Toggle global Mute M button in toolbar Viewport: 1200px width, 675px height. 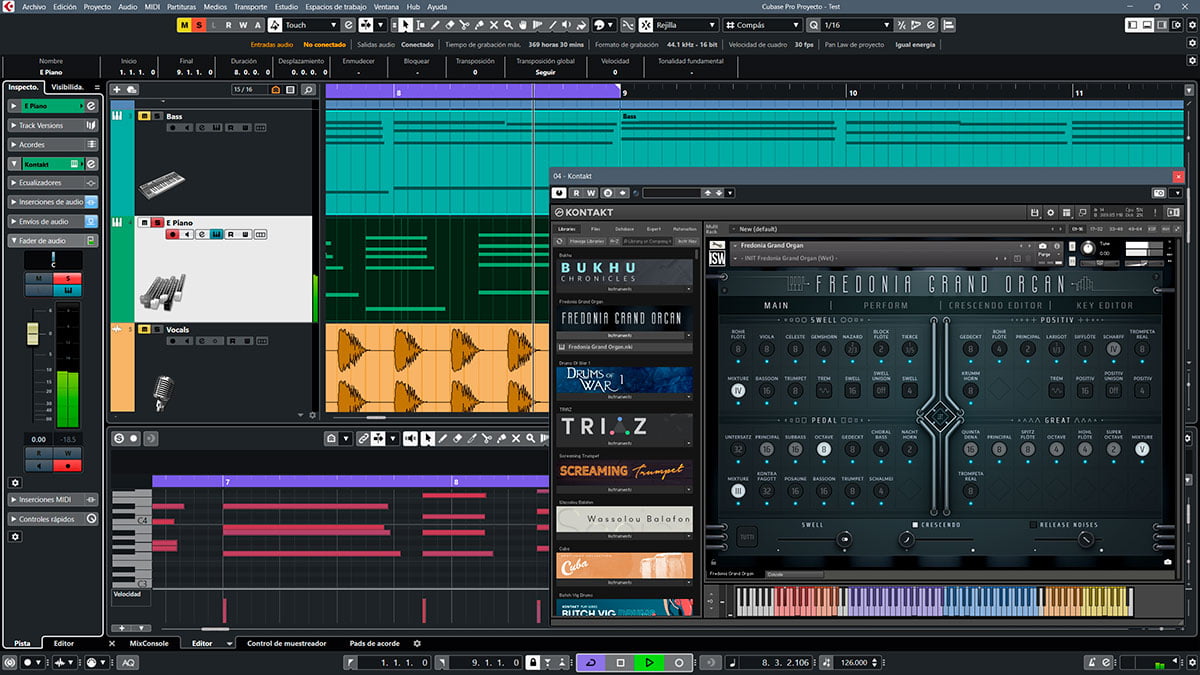183,24
